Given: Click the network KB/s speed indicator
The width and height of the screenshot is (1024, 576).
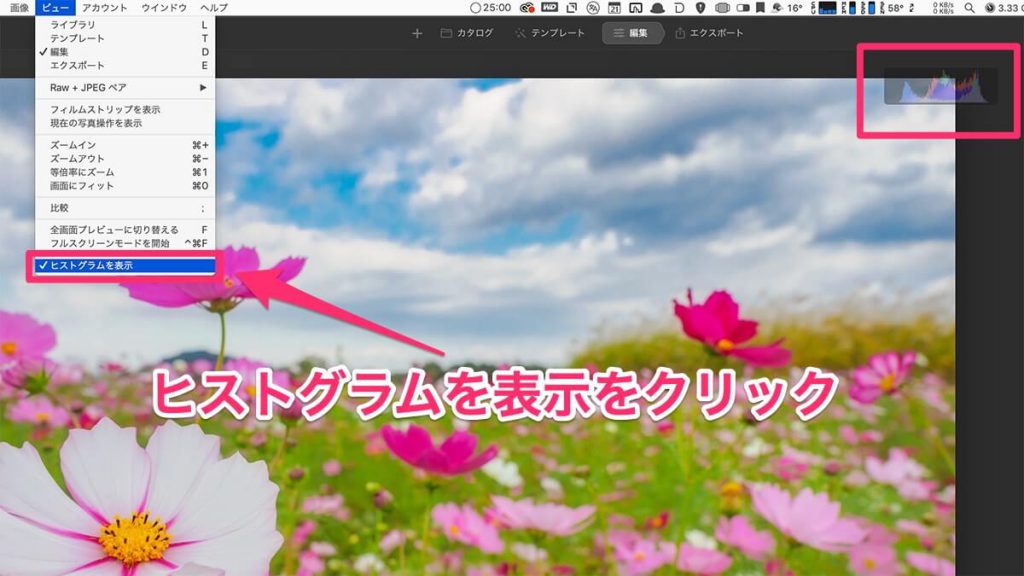Looking at the screenshot, I should (x=943, y=8).
